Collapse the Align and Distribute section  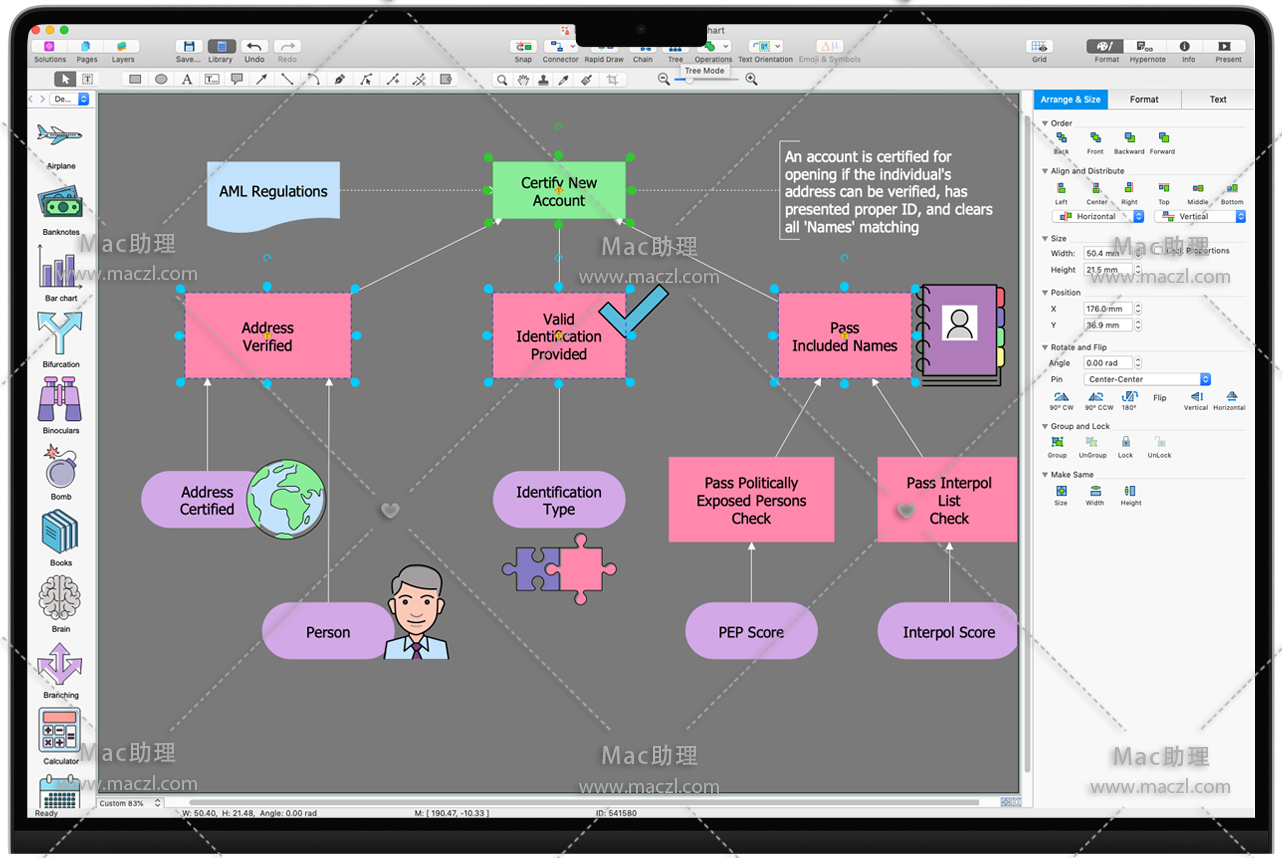point(1045,171)
